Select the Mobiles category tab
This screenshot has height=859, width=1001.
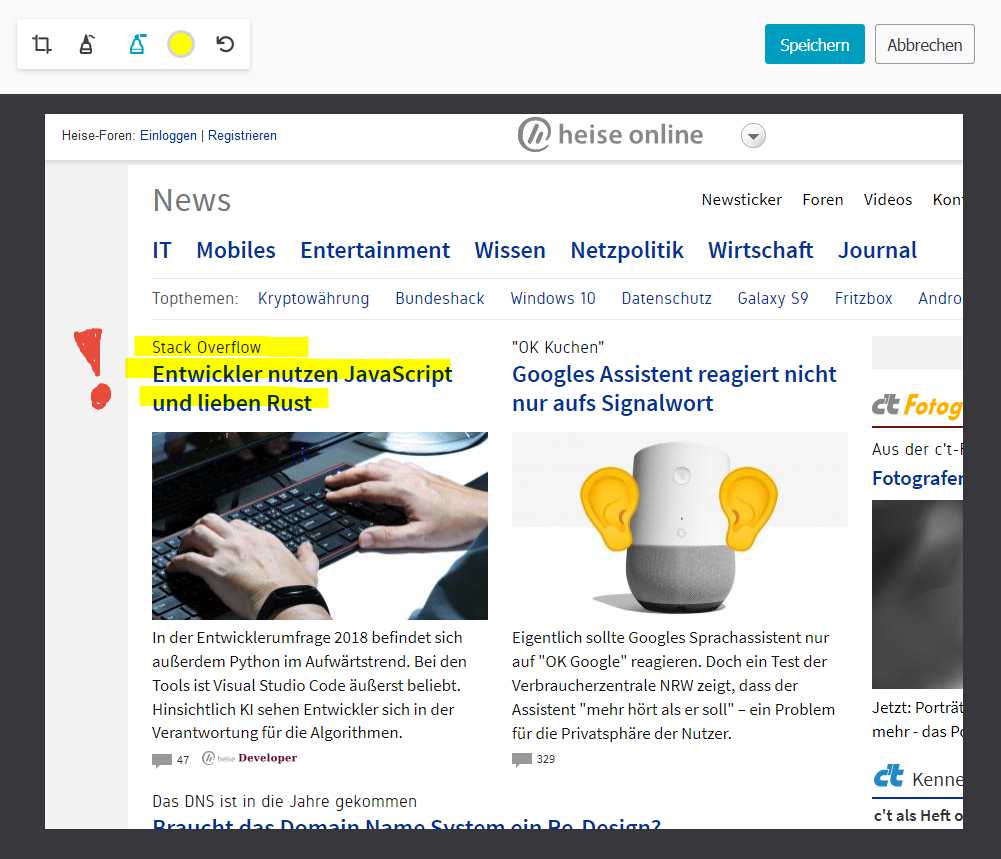236,250
